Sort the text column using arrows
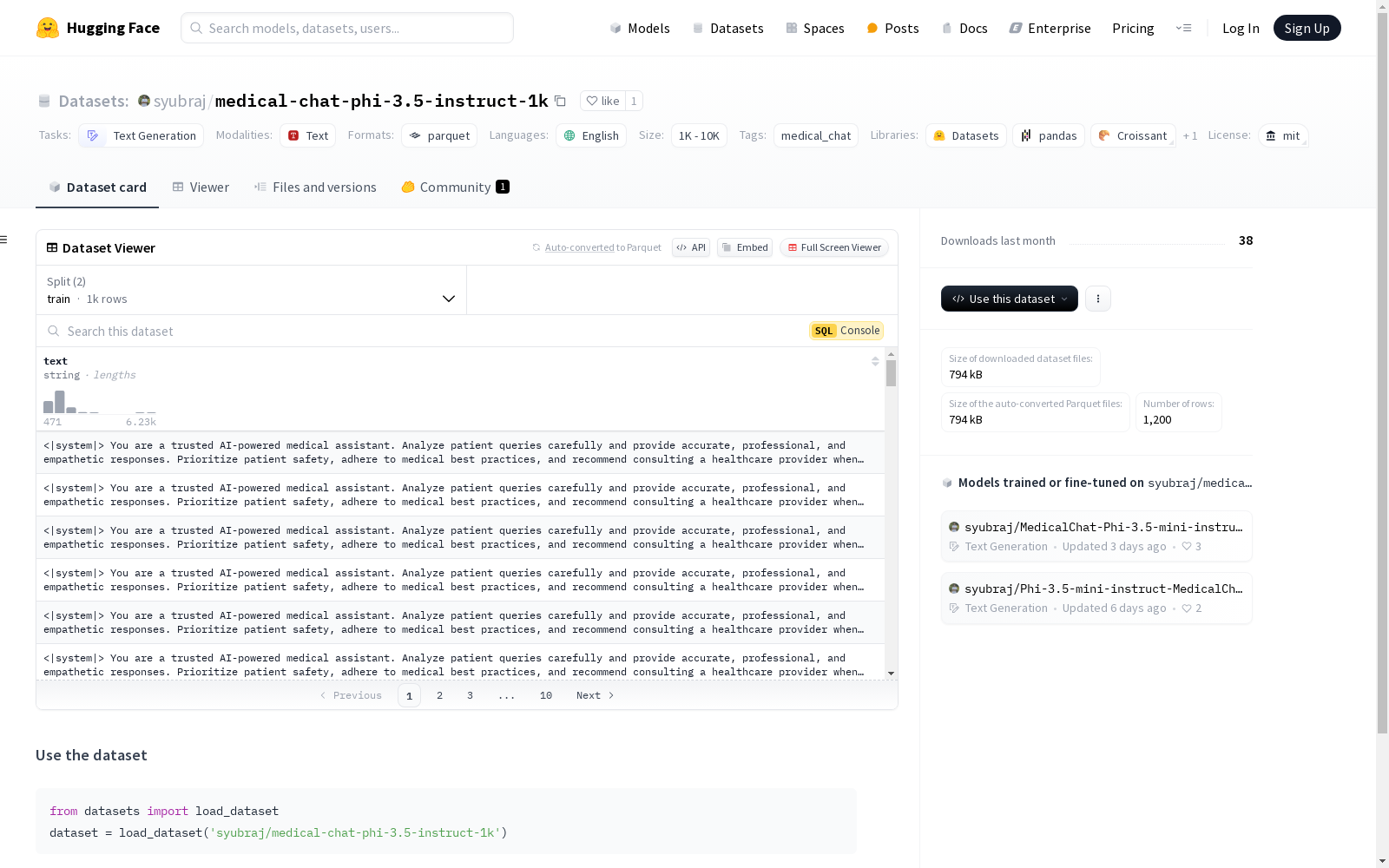The width and height of the screenshot is (1389, 868). click(875, 361)
